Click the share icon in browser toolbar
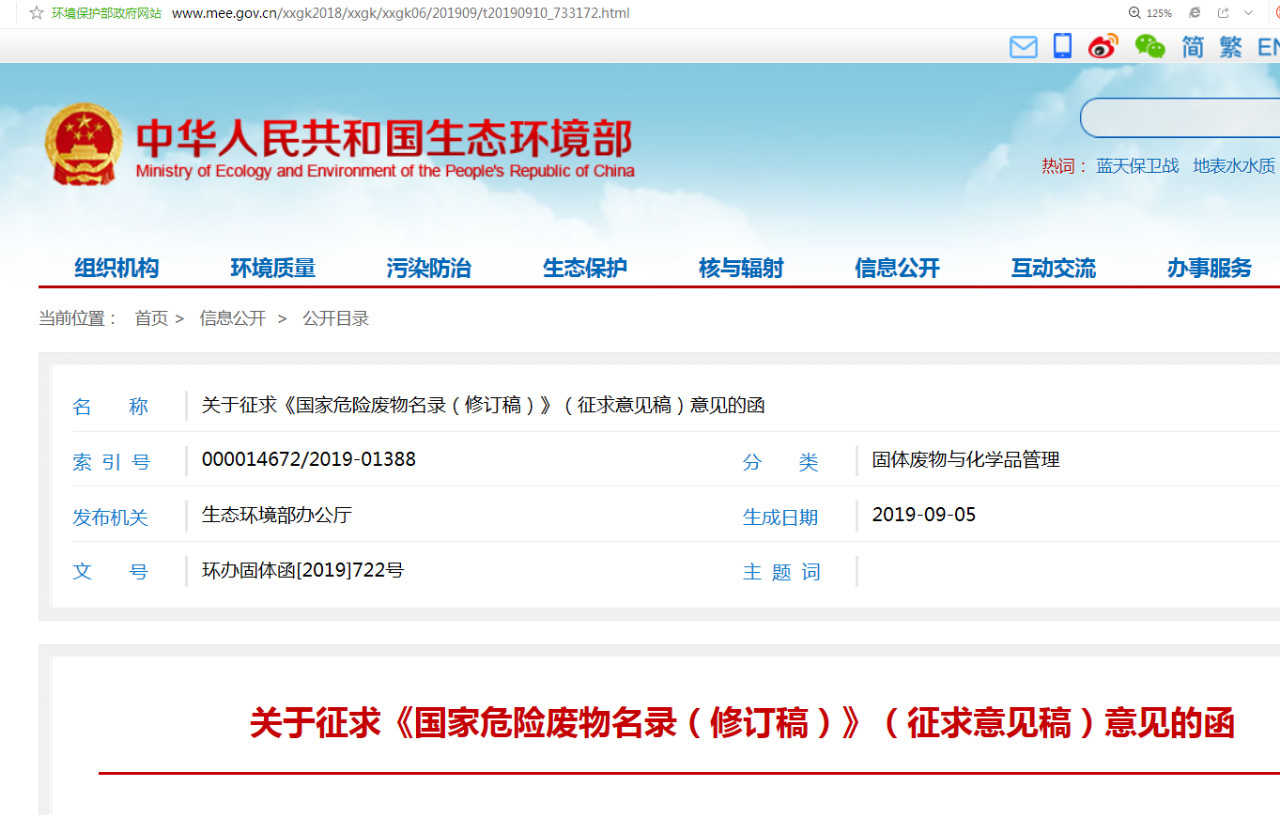The width and height of the screenshot is (1280, 815). [x=1222, y=13]
